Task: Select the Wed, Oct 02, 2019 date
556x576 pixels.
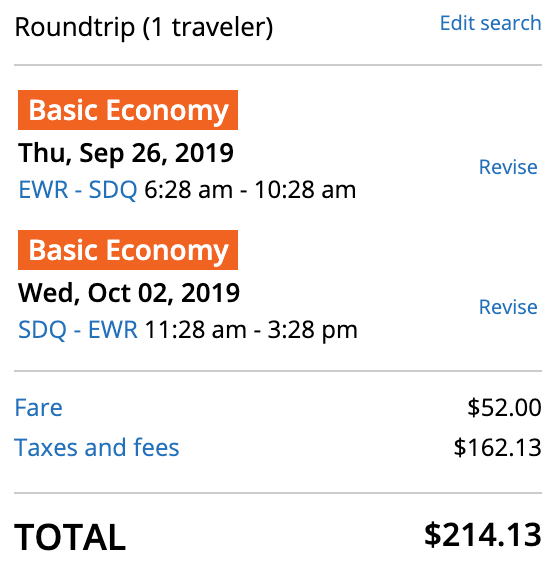Action: tap(129, 293)
